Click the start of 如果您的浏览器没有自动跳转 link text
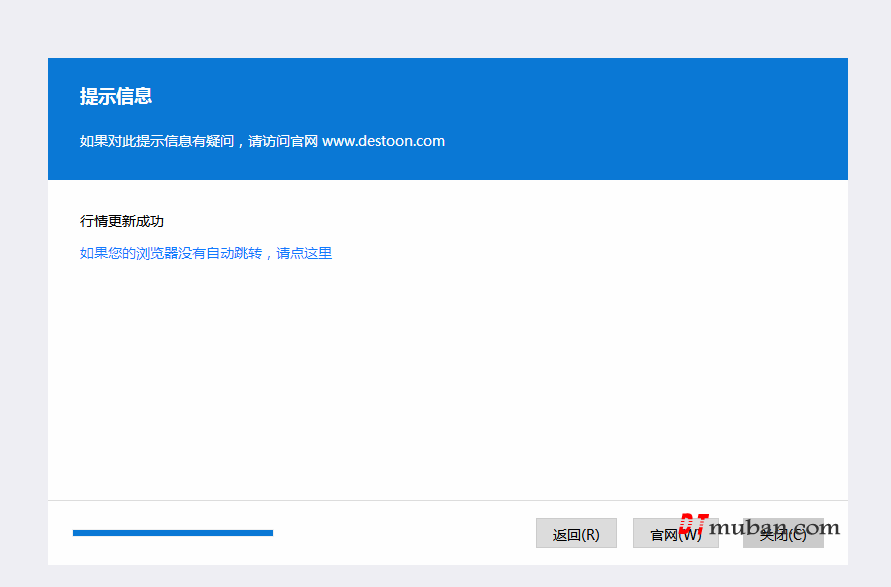 pos(90,254)
